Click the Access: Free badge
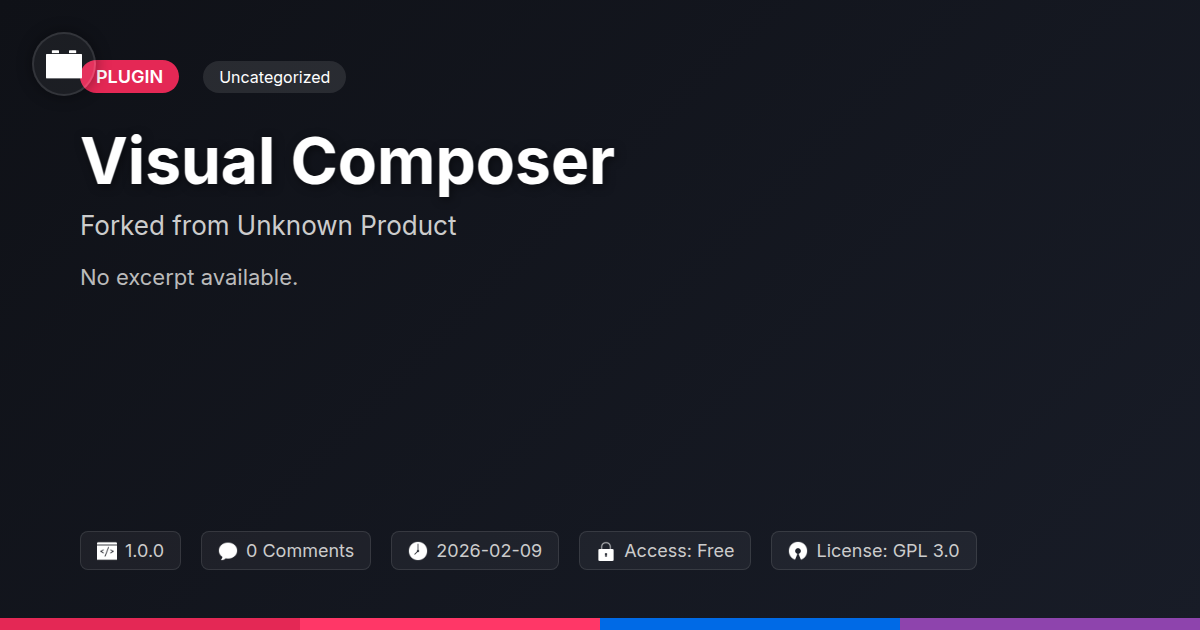Screen dimensions: 1200x630 click(665, 551)
